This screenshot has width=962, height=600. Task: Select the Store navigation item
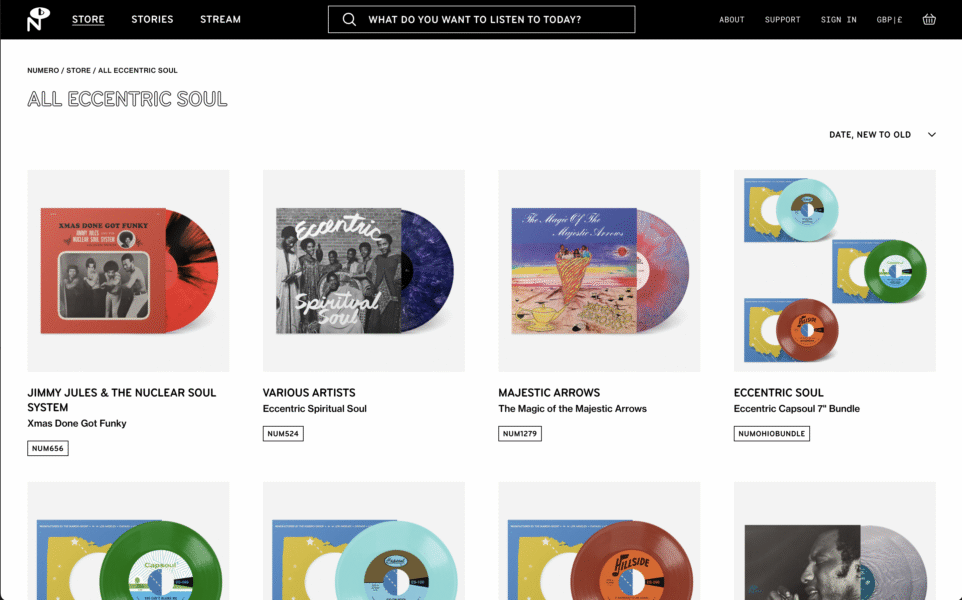(x=88, y=19)
